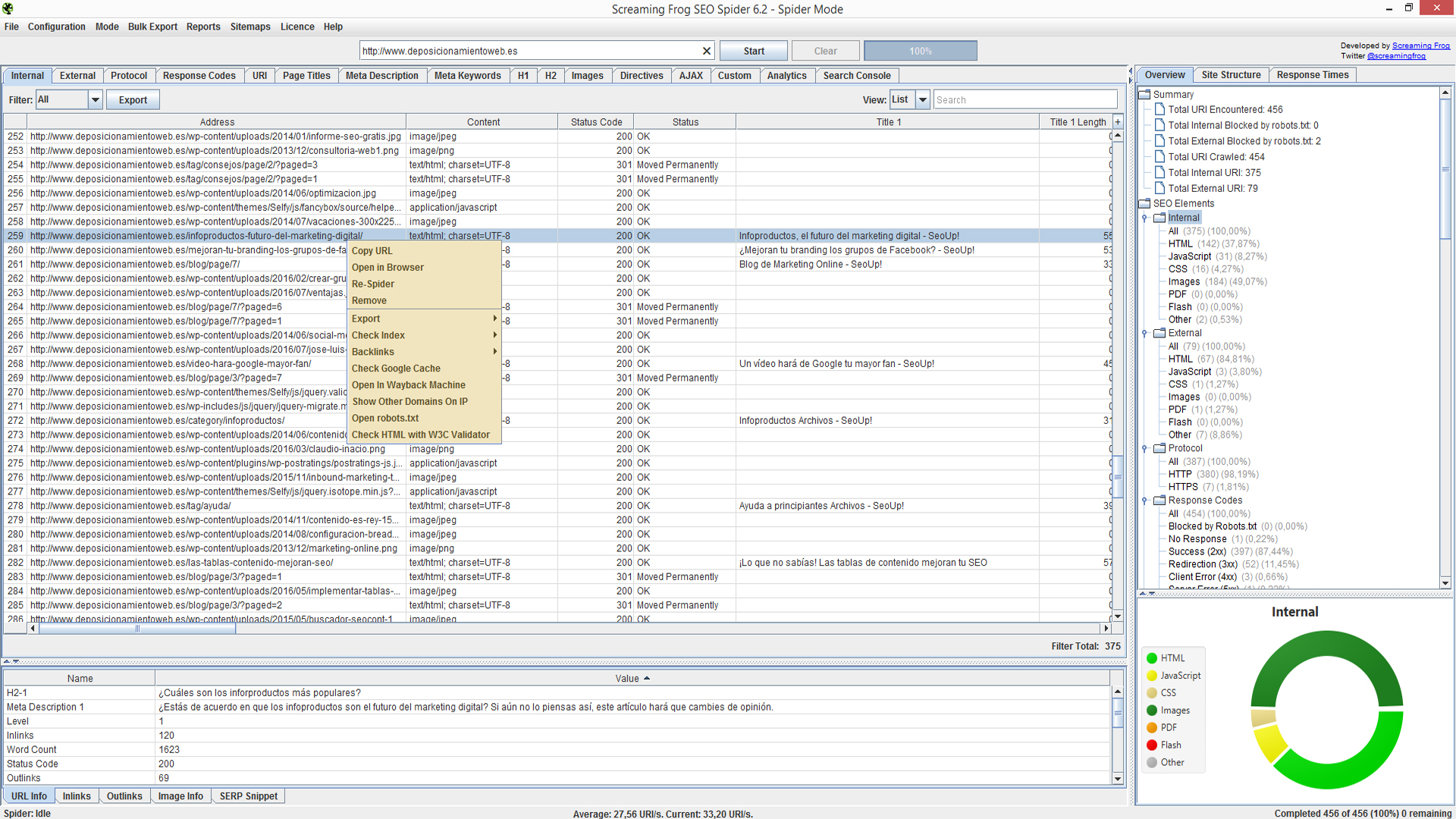Click the Total URI Encountered page icon

pyautogui.click(x=1159, y=109)
